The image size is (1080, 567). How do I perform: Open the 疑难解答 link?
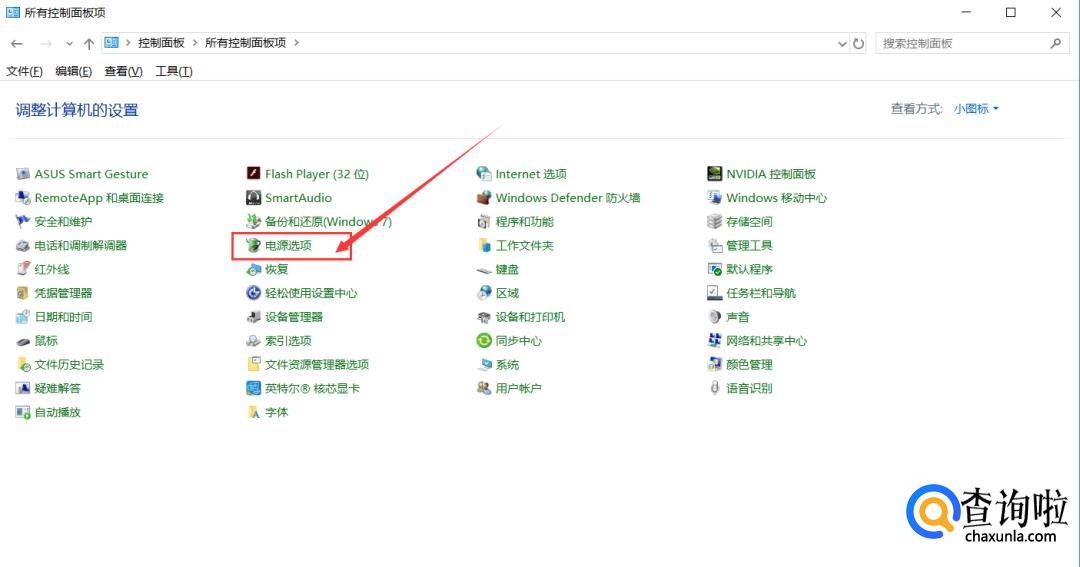coord(57,388)
